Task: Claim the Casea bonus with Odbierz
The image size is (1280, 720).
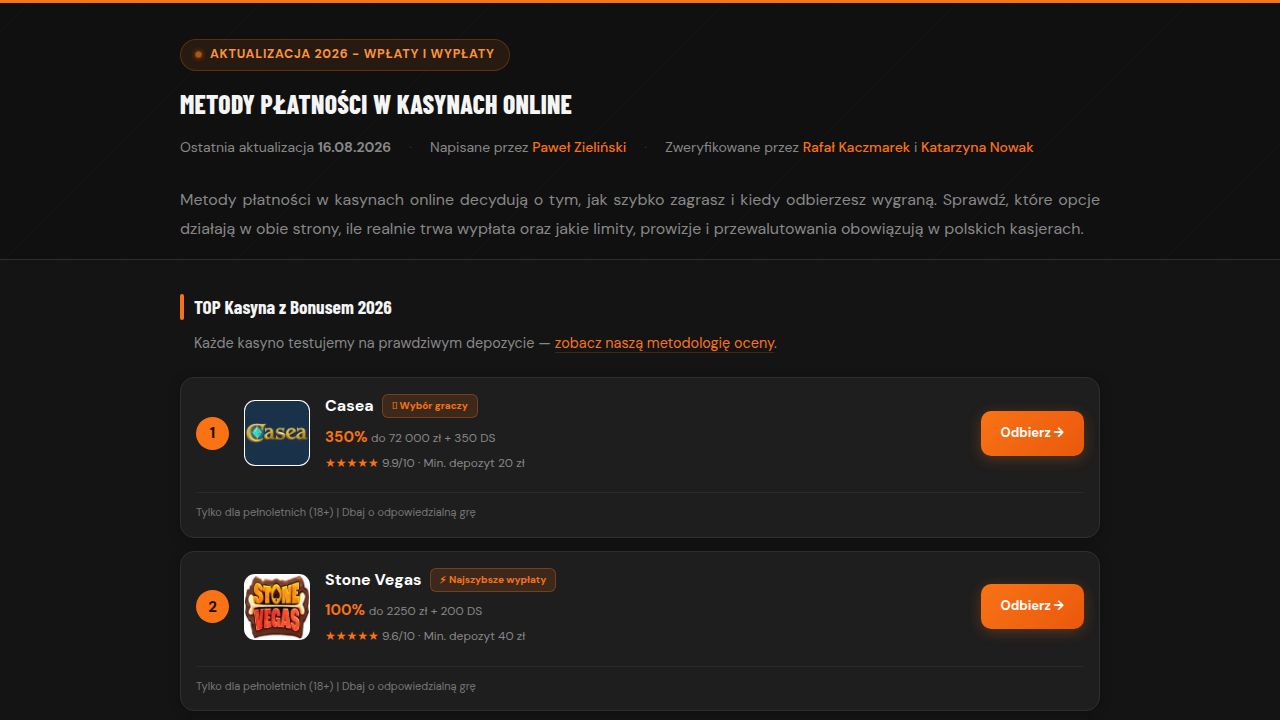Action: [1032, 433]
